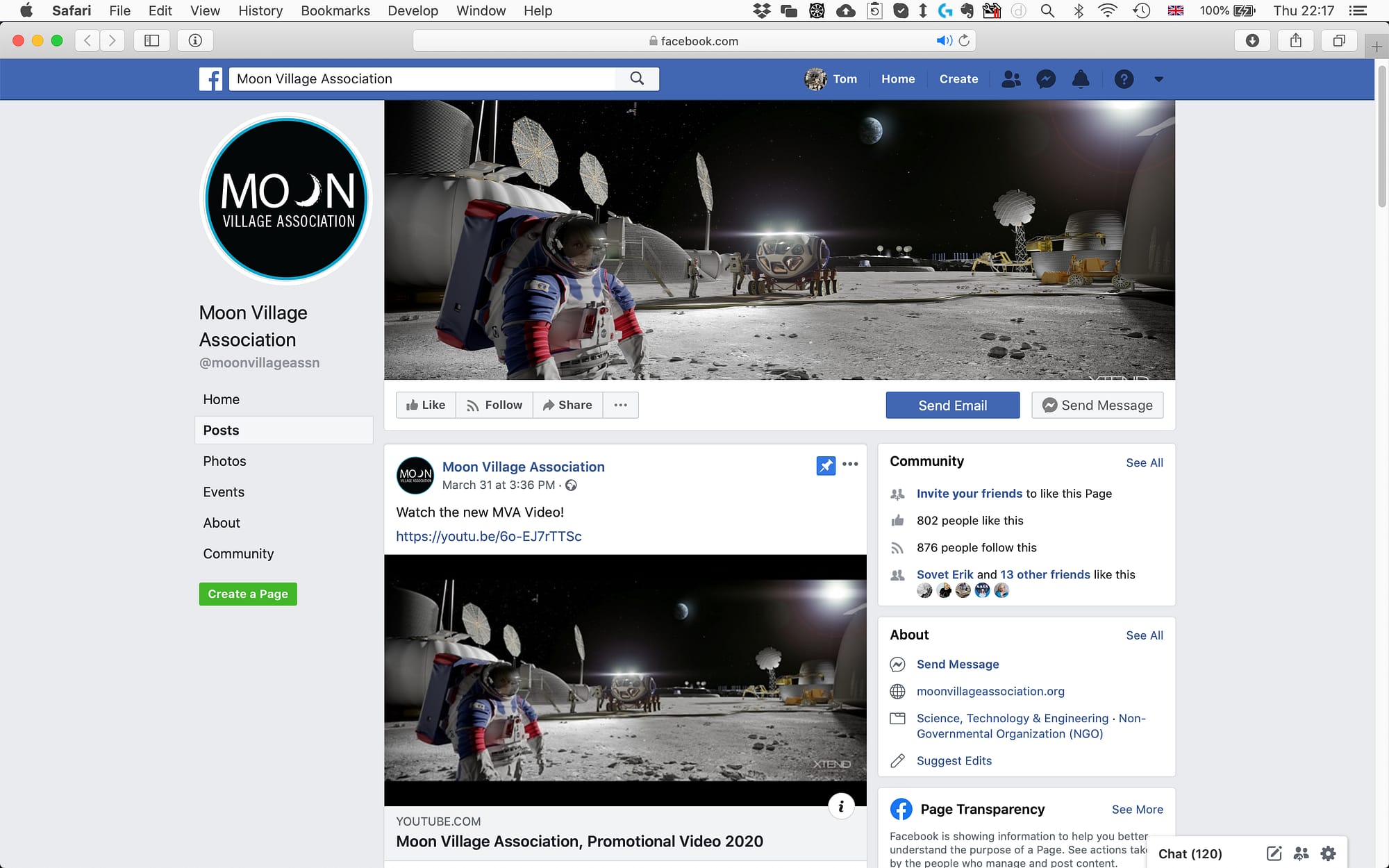
Task: Select Events in page sidebar
Action: tap(284, 492)
